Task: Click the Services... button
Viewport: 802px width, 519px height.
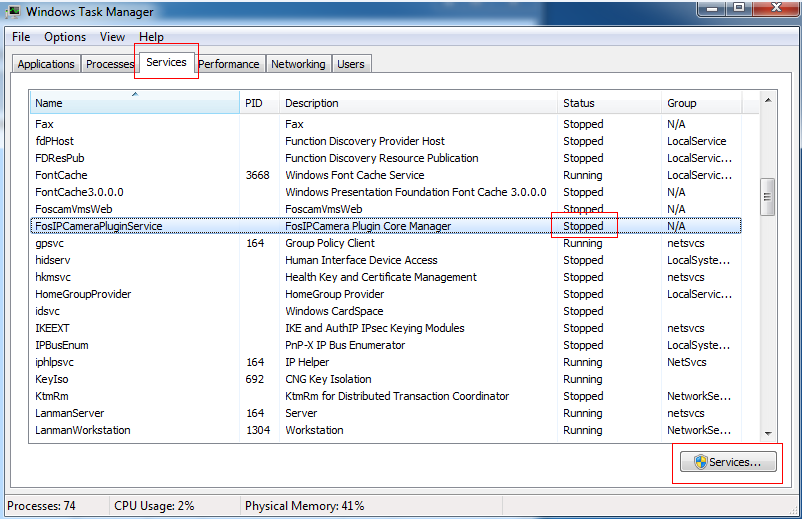Action: pyautogui.click(x=728, y=462)
